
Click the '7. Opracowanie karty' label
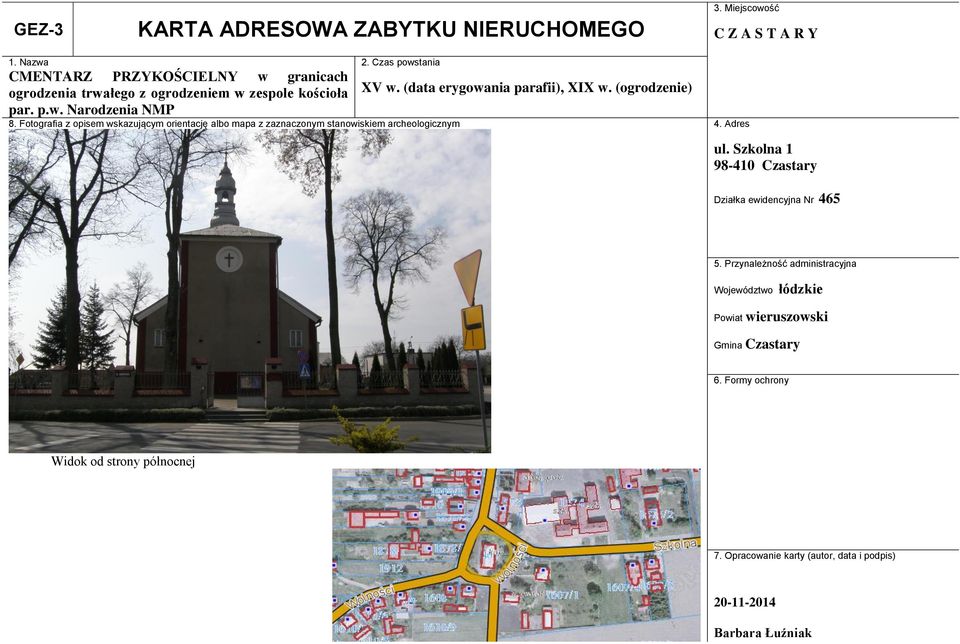click(804, 556)
